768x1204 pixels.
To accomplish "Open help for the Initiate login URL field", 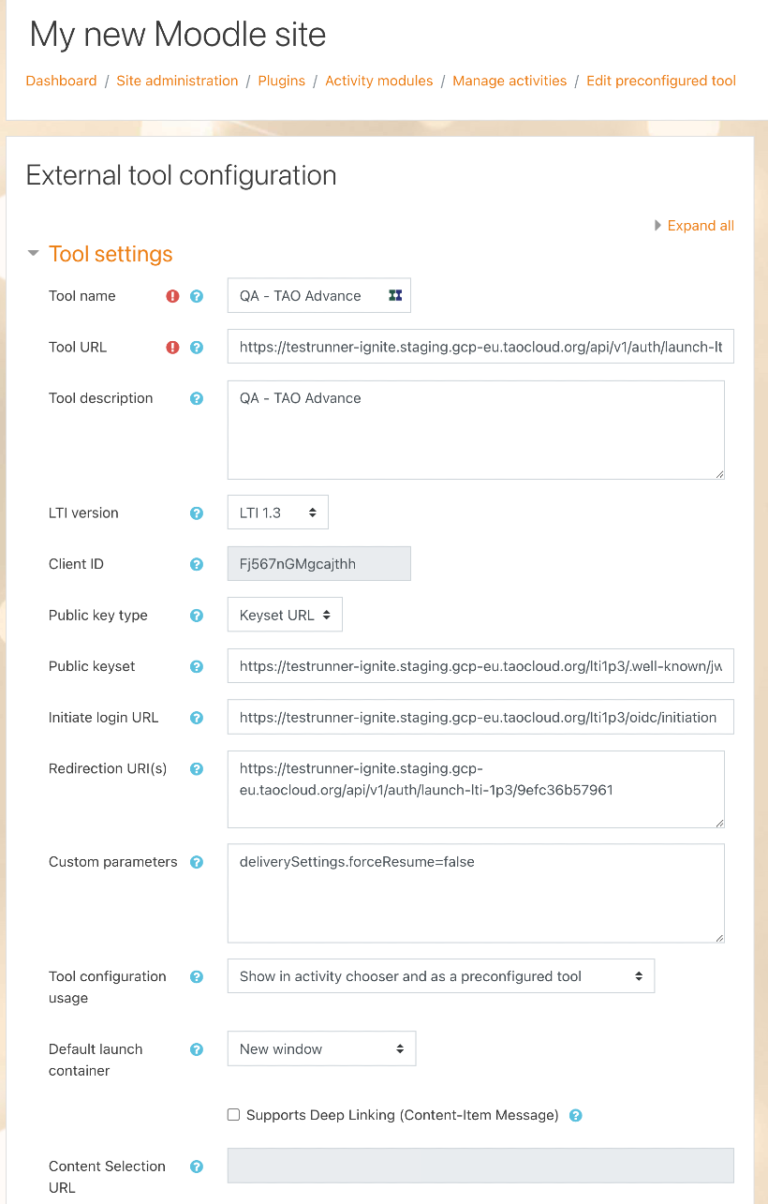I will [196, 716].
